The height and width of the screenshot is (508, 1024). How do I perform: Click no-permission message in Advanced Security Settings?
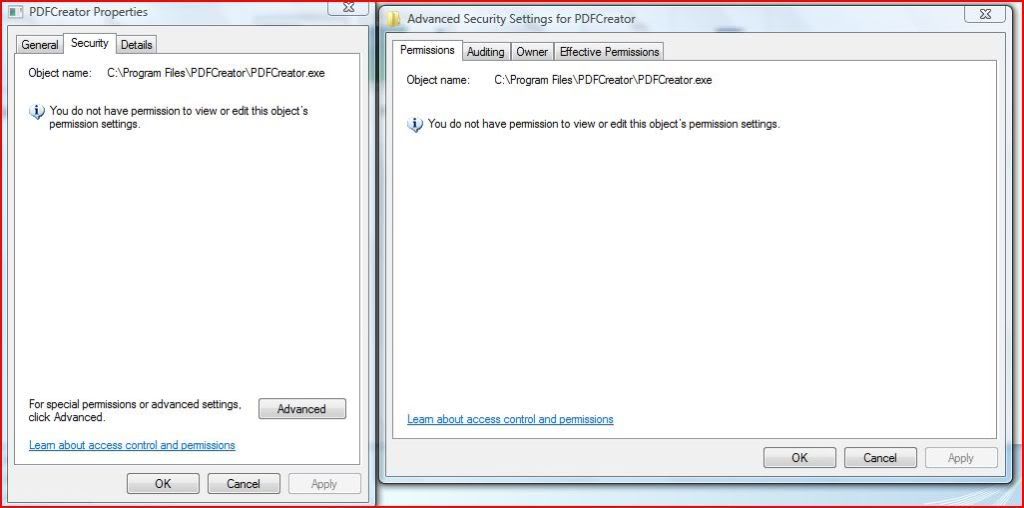click(x=604, y=124)
